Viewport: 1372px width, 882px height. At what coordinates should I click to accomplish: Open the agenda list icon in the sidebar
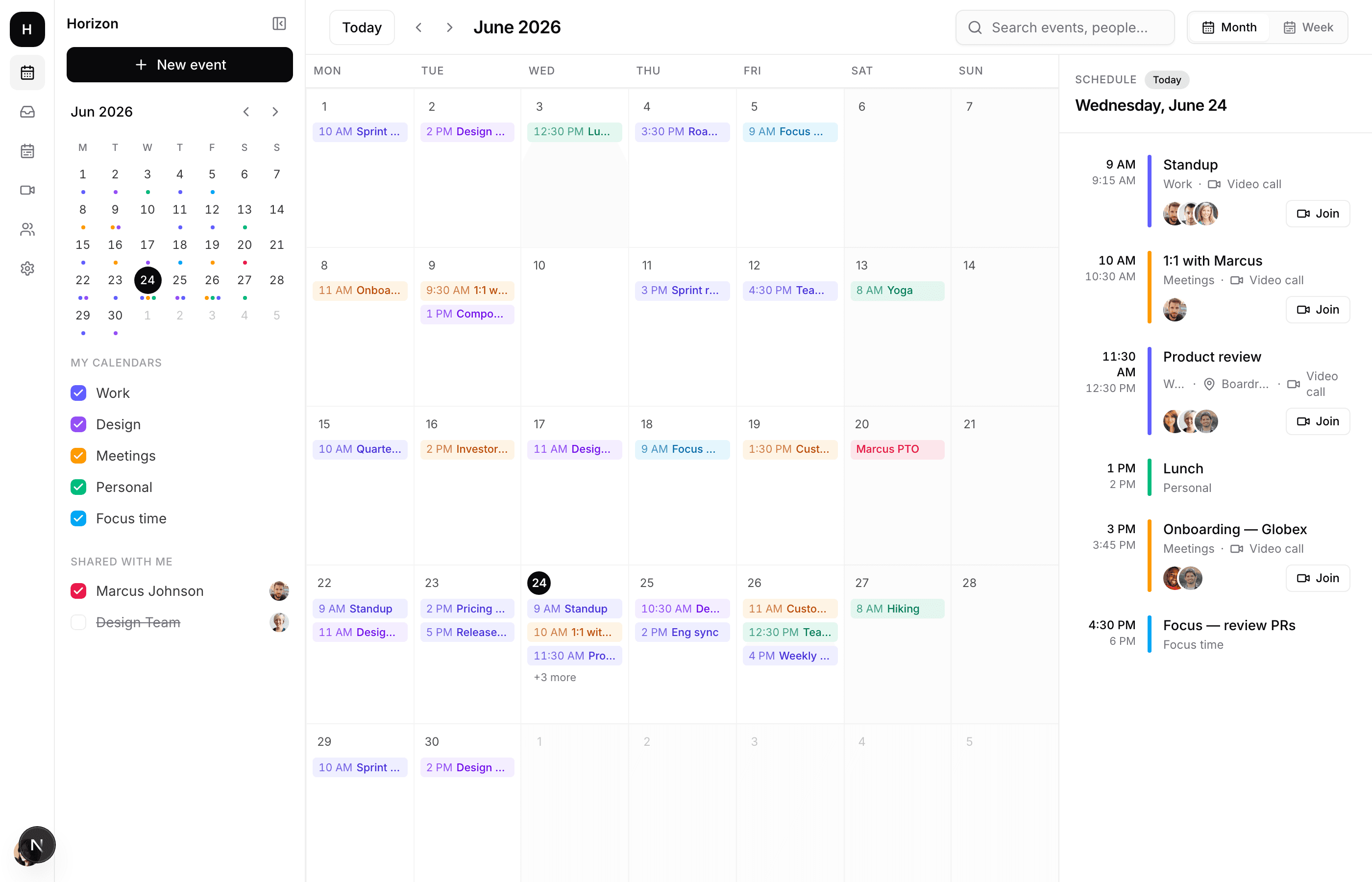click(x=27, y=150)
